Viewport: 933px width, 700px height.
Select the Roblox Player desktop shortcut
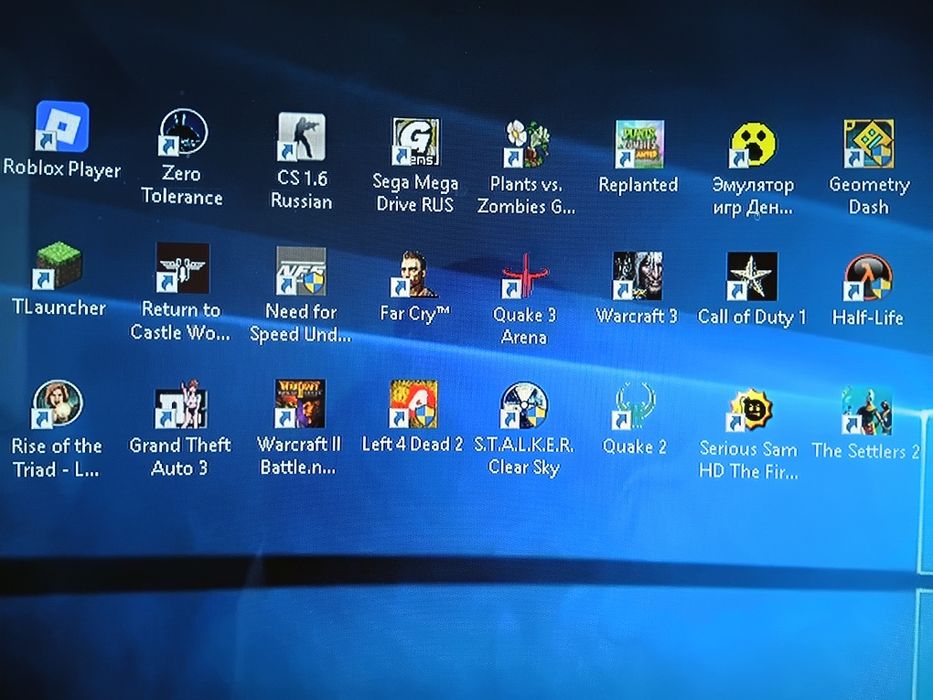(x=62, y=128)
